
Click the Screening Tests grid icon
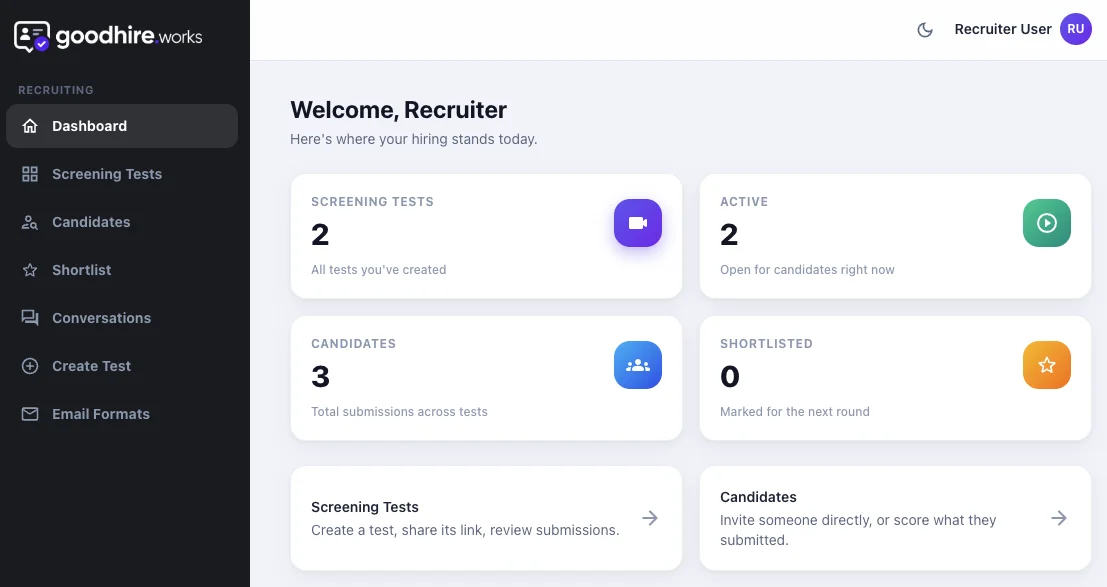30,174
